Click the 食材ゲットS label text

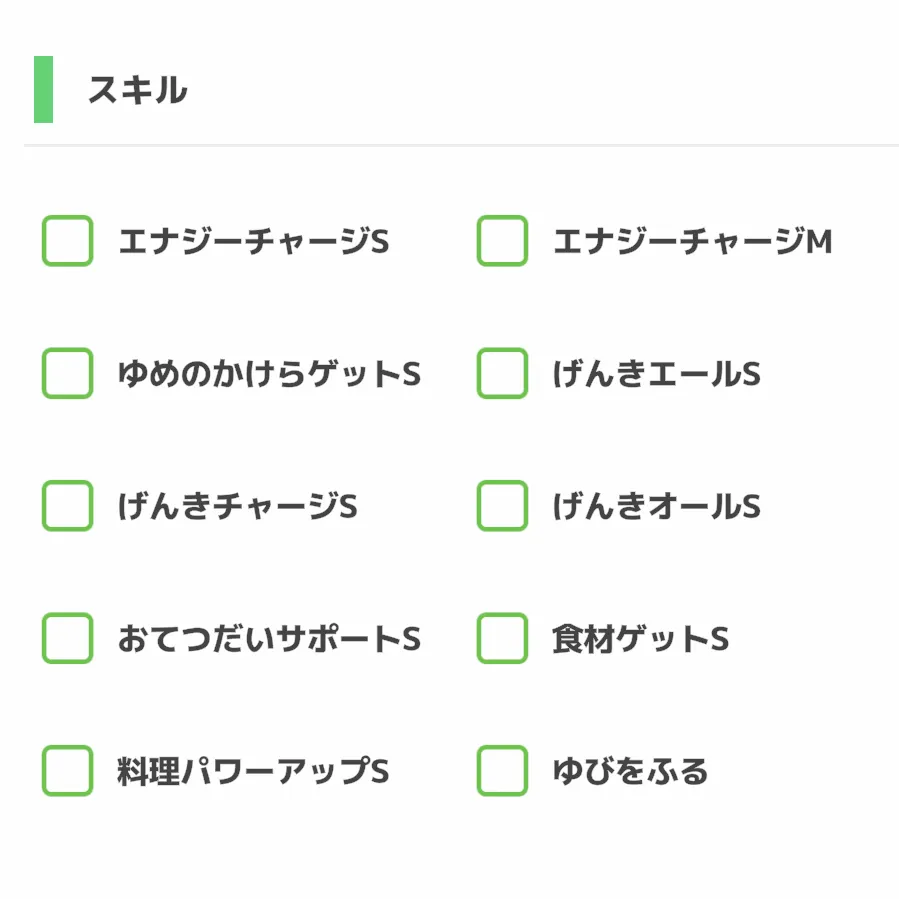click(x=640, y=639)
